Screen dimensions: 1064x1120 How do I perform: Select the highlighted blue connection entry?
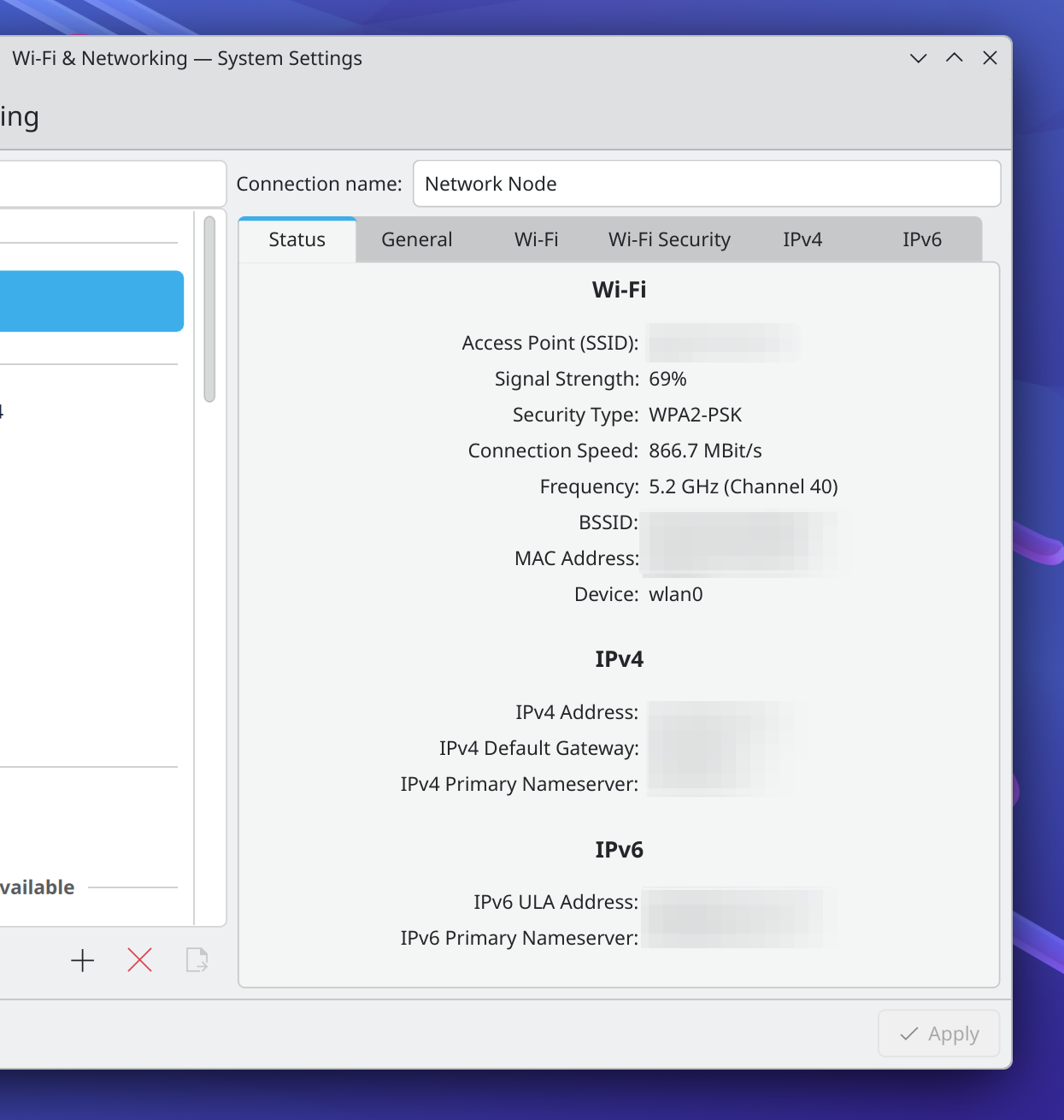(x=90, y=301)
